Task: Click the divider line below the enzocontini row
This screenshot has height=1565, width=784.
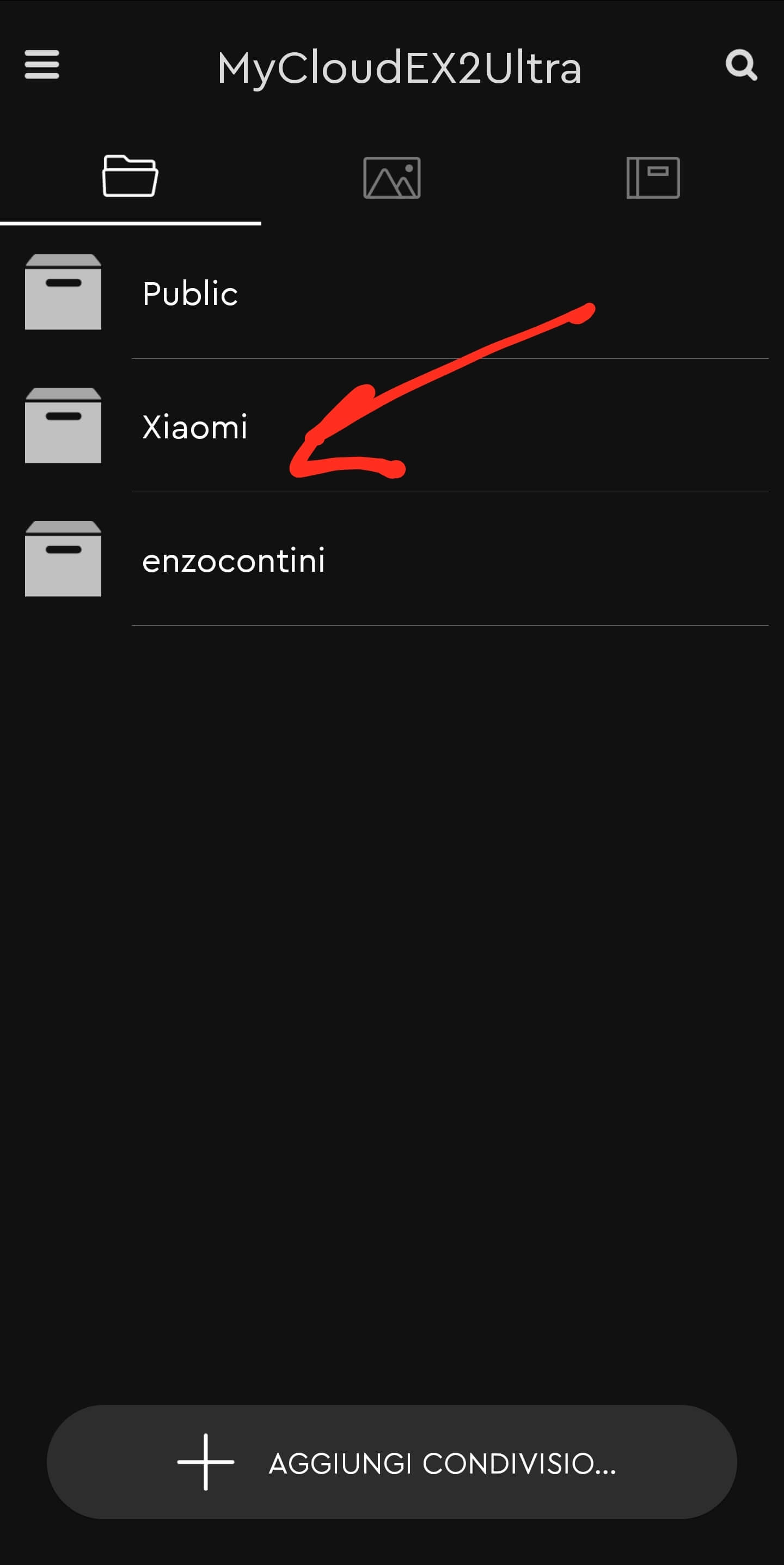Action: 450,625
